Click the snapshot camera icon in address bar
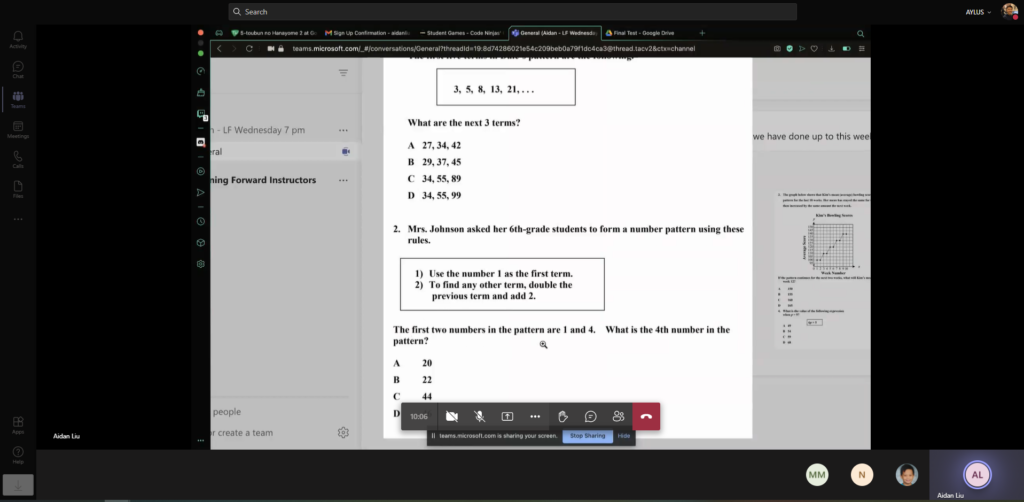This screenshot has width=1024, height=502. [777, 48]
